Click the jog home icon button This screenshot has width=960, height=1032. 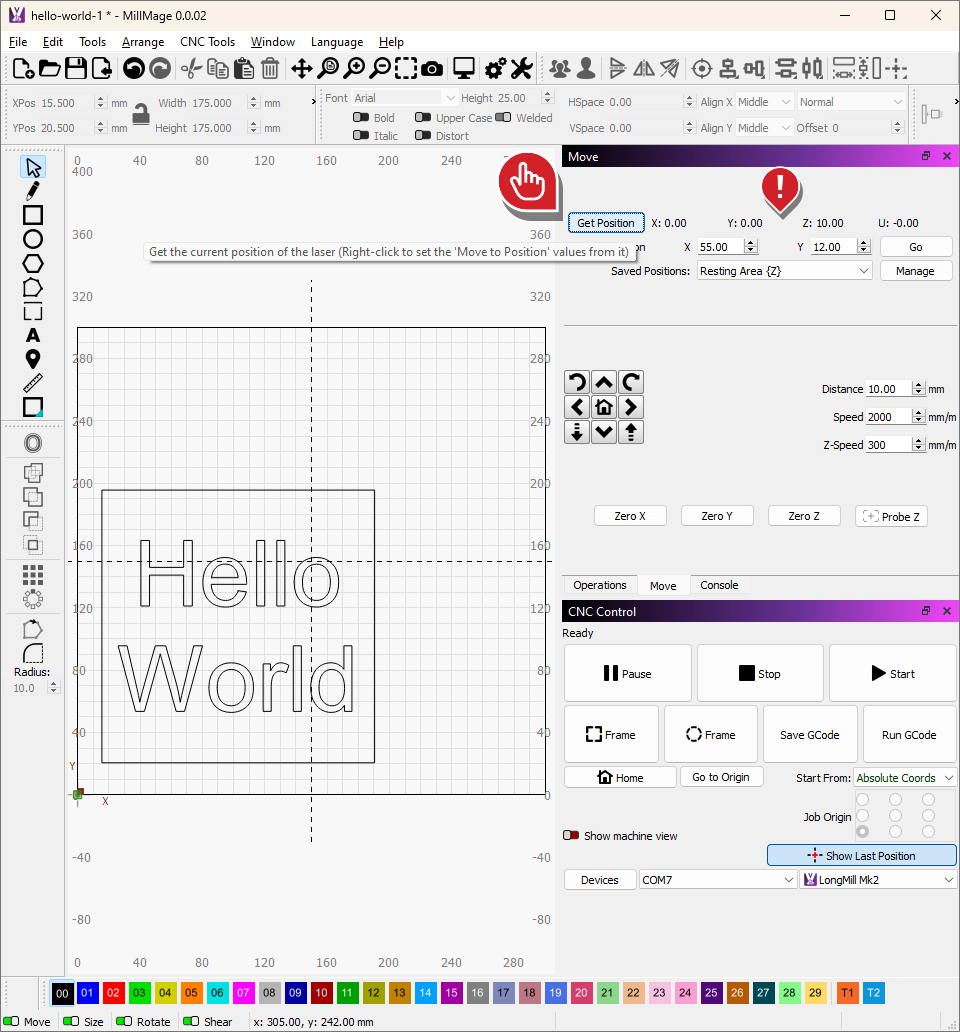pos(603,407)
